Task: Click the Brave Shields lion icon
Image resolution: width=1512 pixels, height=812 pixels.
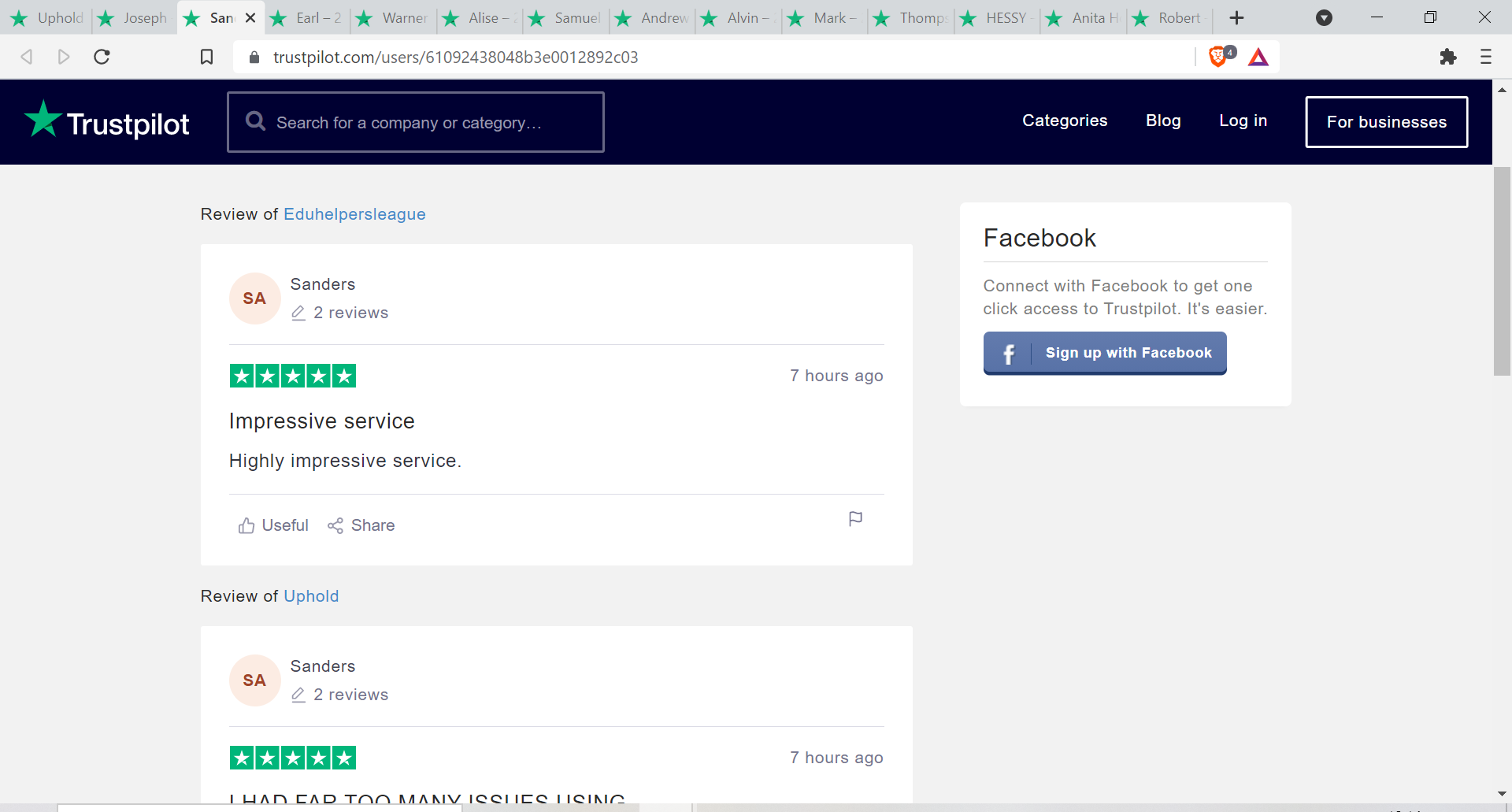Action: click(1218, 57)
